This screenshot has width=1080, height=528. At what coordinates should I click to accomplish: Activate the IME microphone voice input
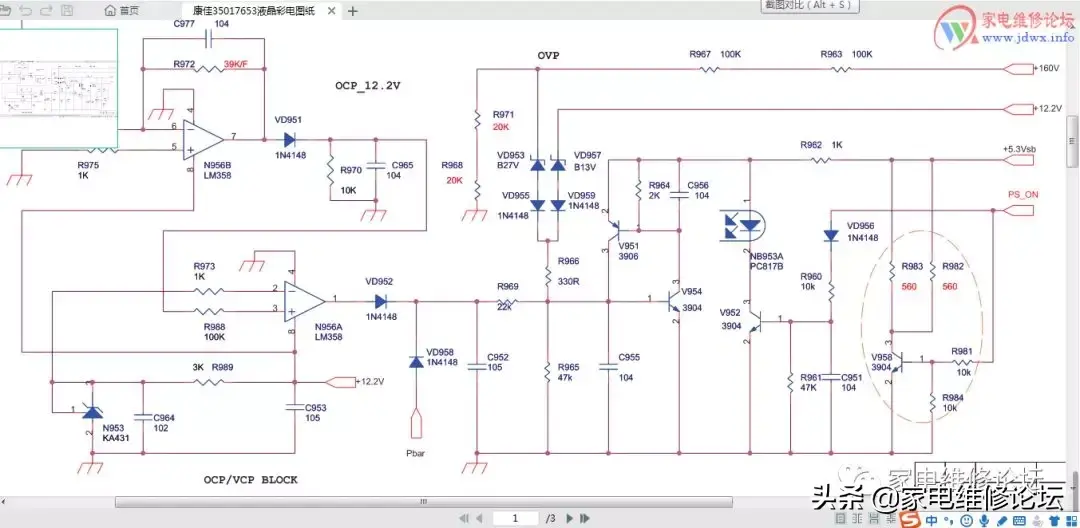[984, 520]
